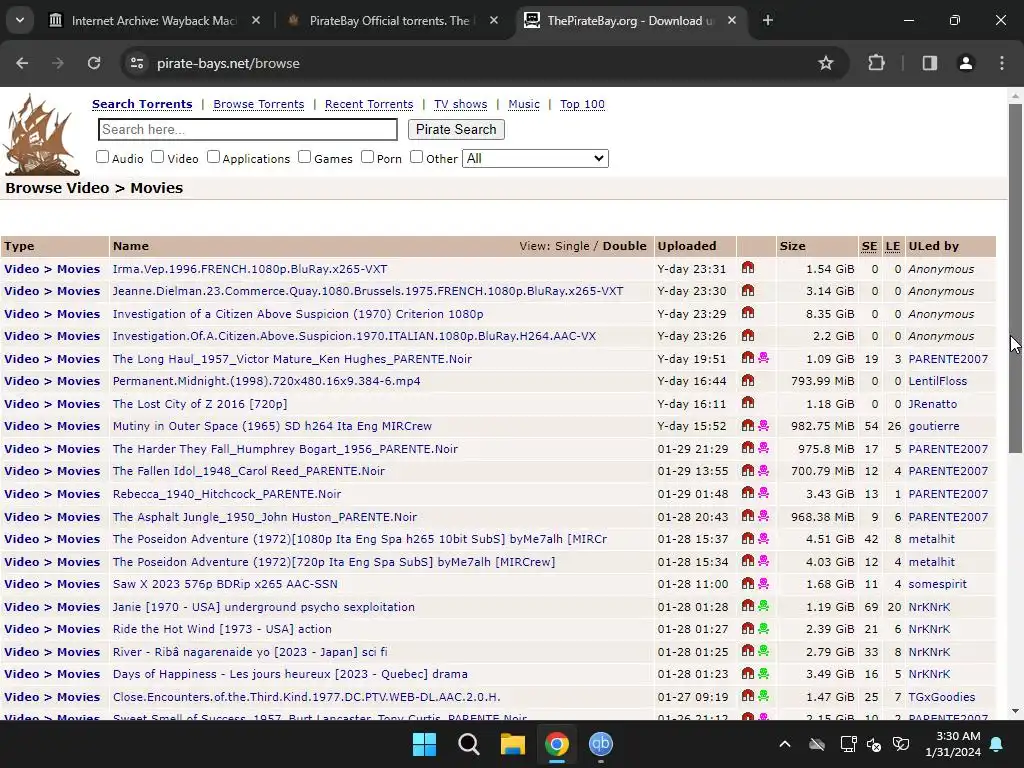This screenshot has height=768, width=1024.
Task: Click magnet icon for Jeanne.Dielman torrent
Action: click(x=748, y=290)
